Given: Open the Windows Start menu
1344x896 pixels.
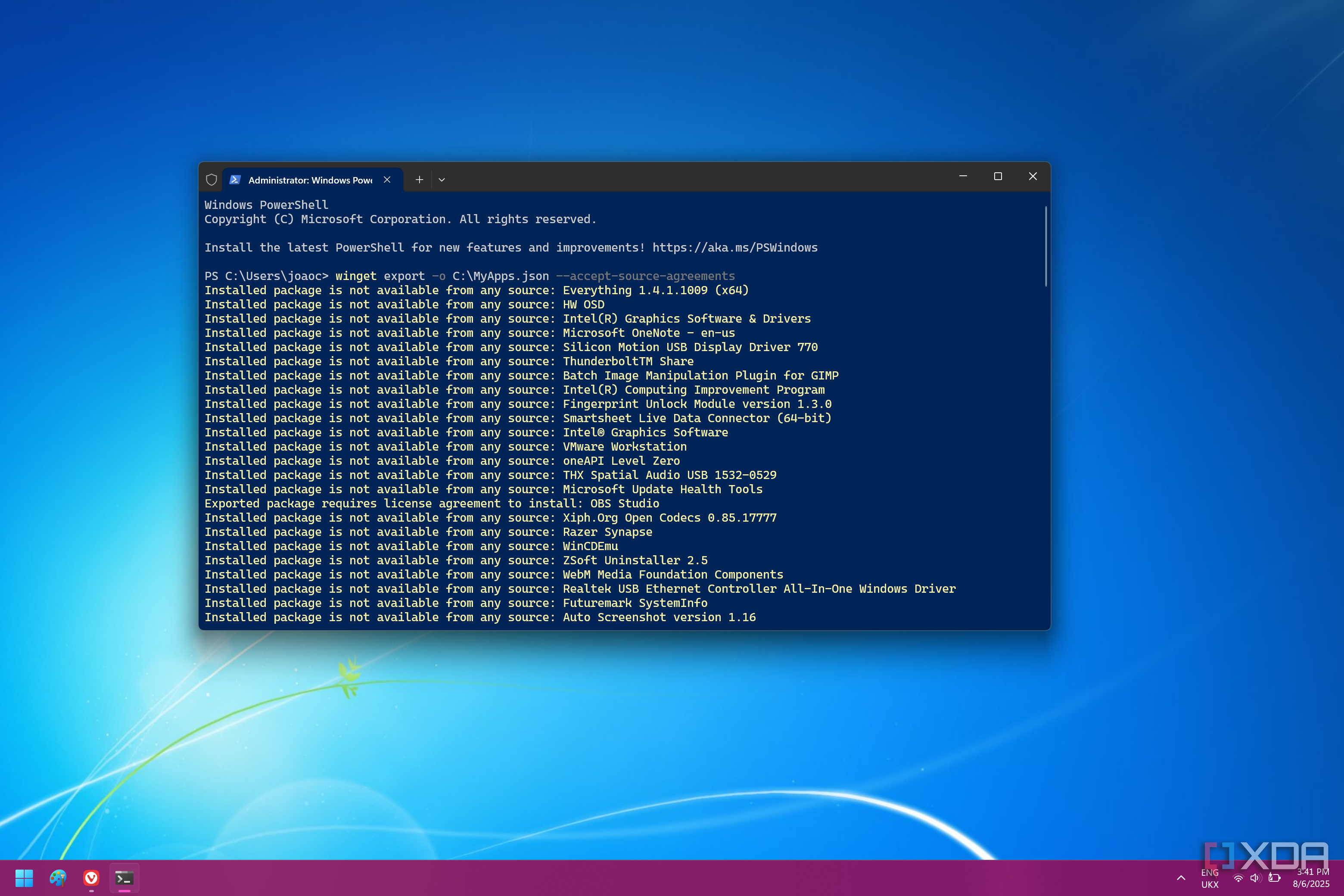Looking at the screenshot, I should pos(24,878).
